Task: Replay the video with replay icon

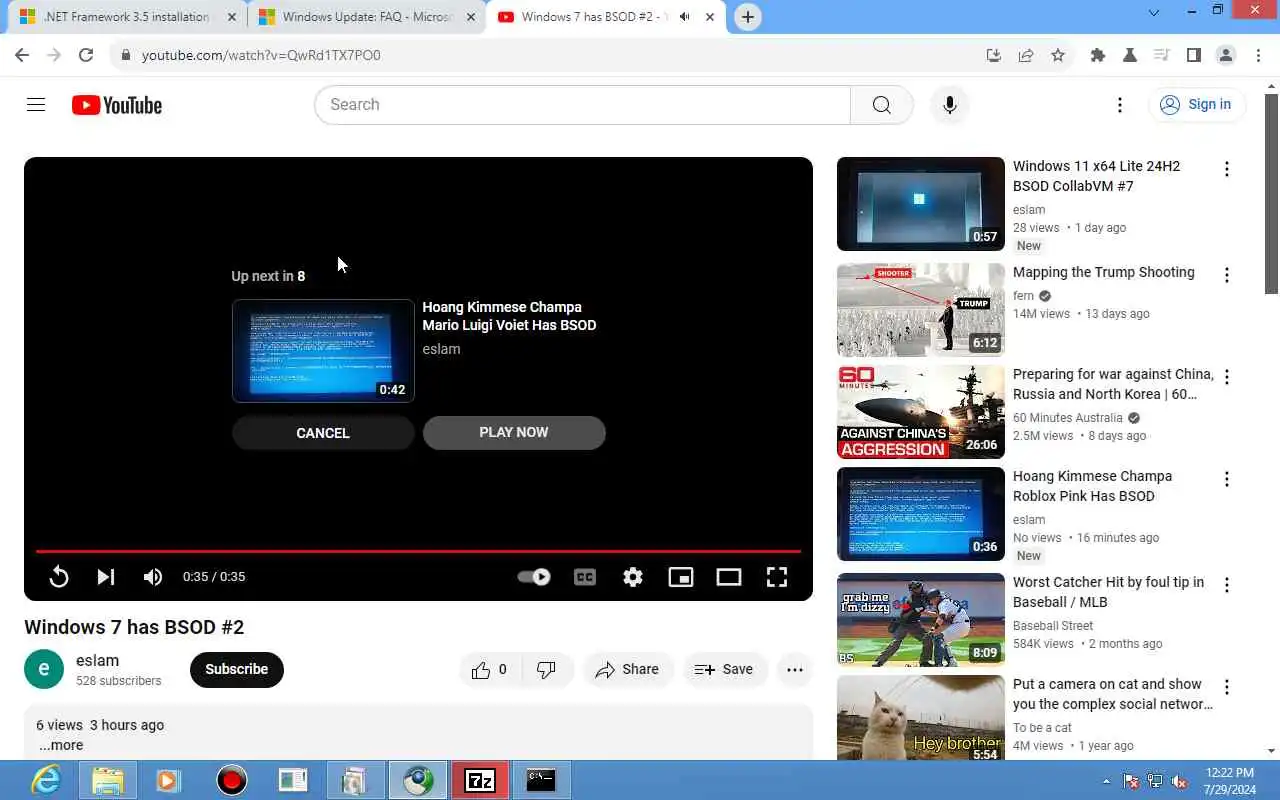Action: [x=59, y=577]
